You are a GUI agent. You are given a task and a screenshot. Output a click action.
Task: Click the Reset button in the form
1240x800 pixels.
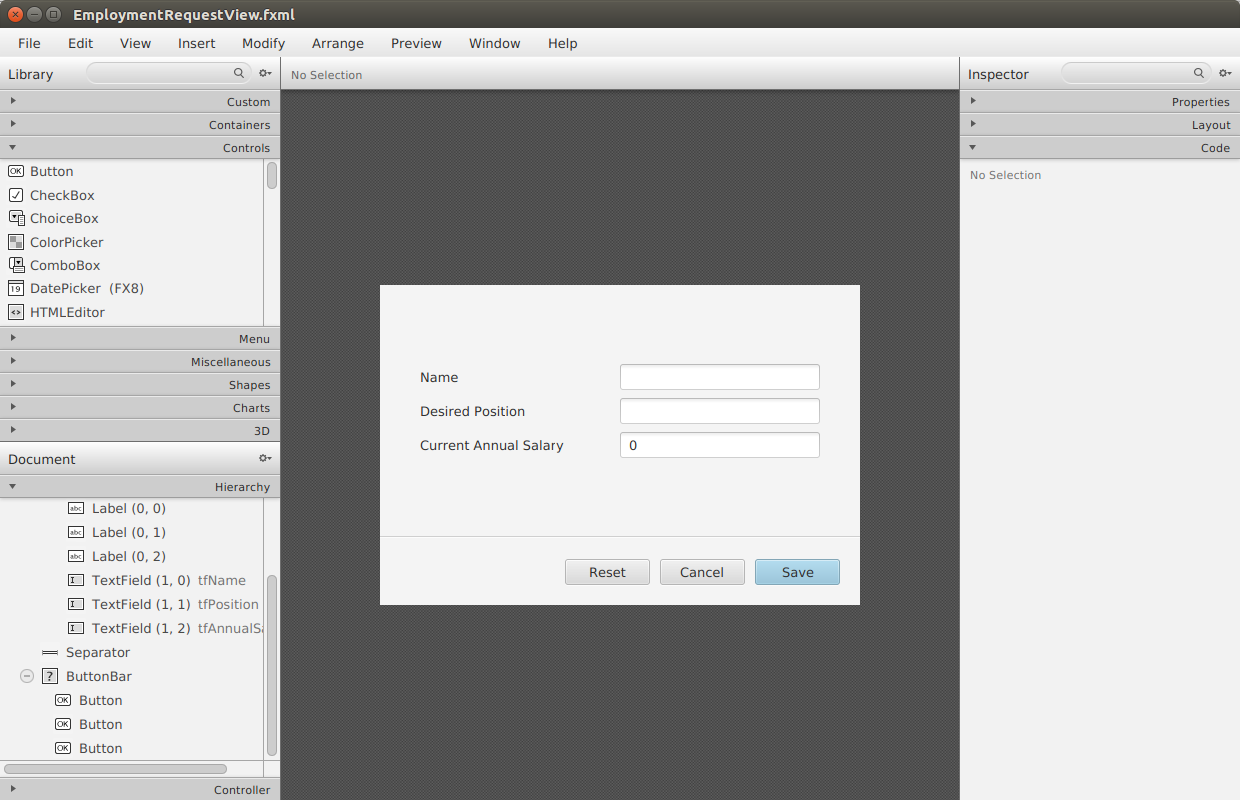coord(607,572)
